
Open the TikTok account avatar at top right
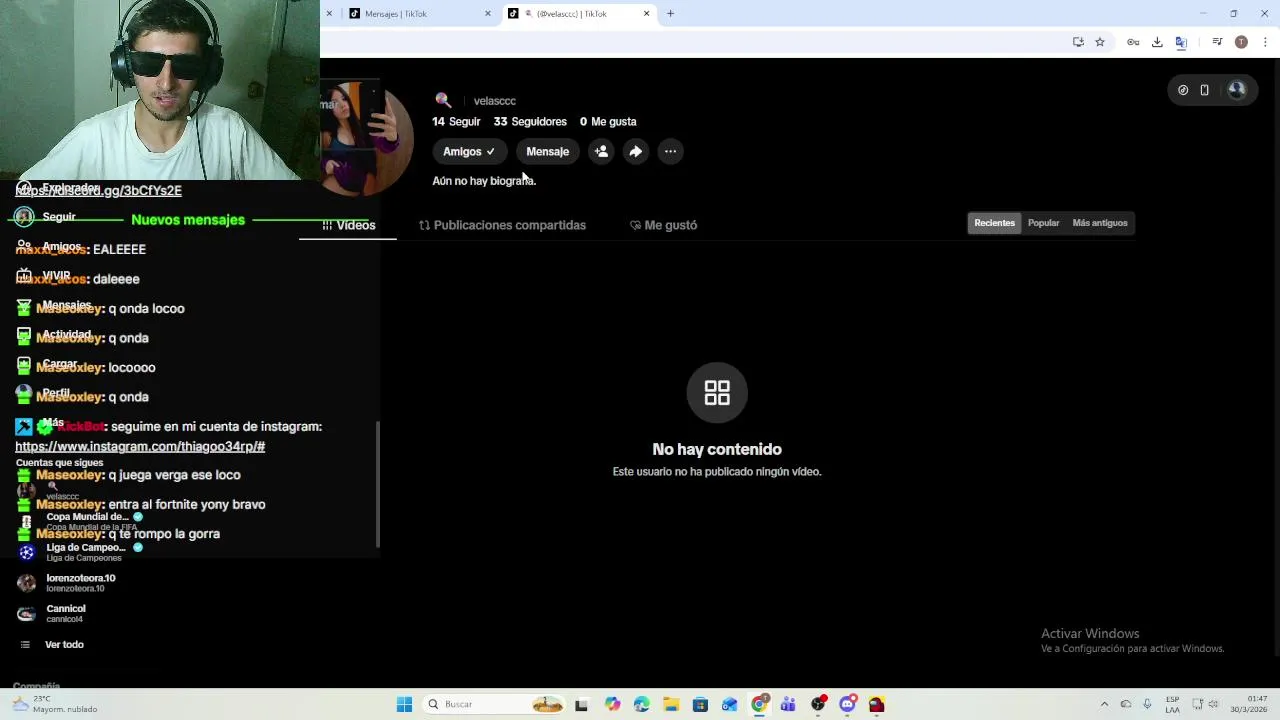(x=1237, y=90)
